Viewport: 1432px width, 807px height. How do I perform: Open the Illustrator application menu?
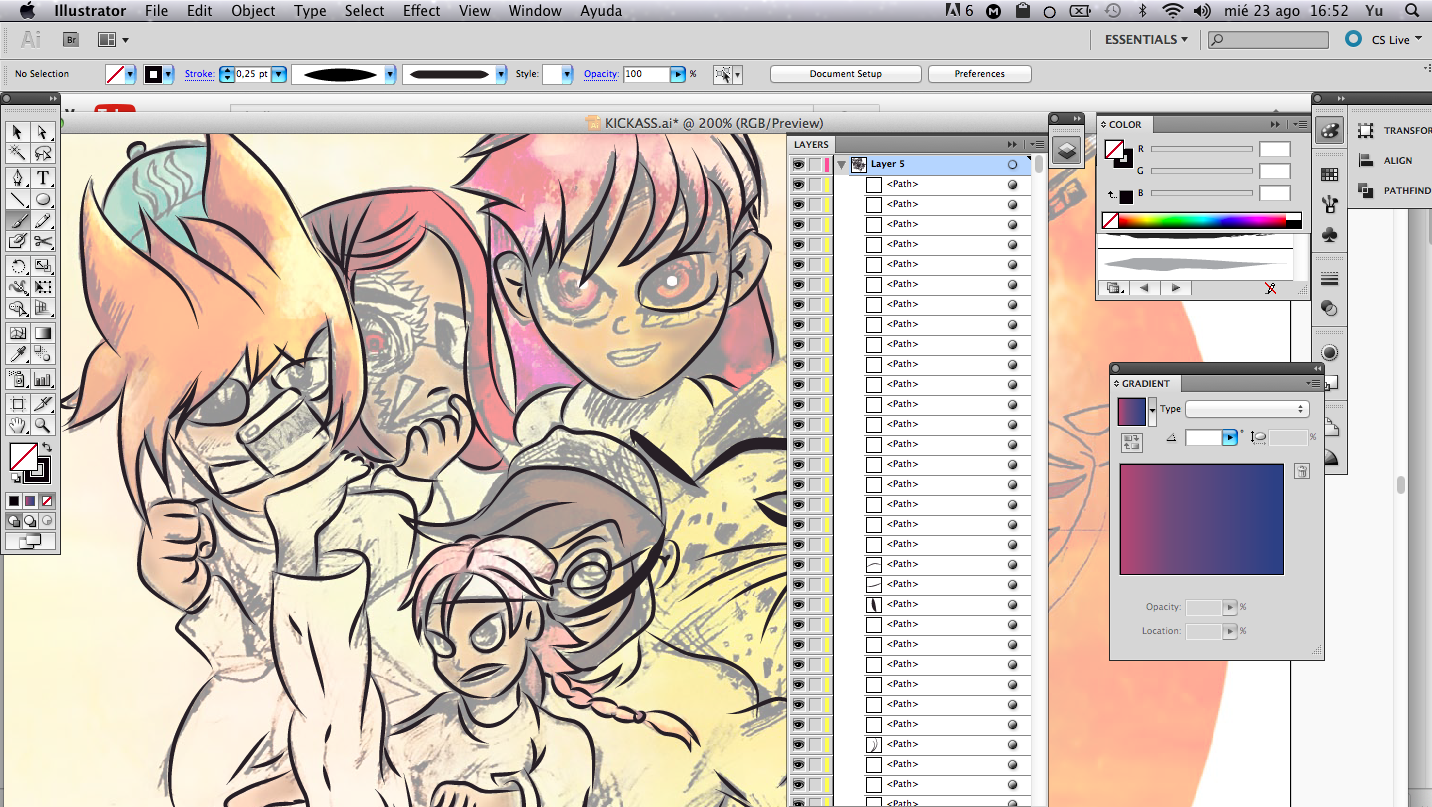pyautogui.click(x=90, y=11)
